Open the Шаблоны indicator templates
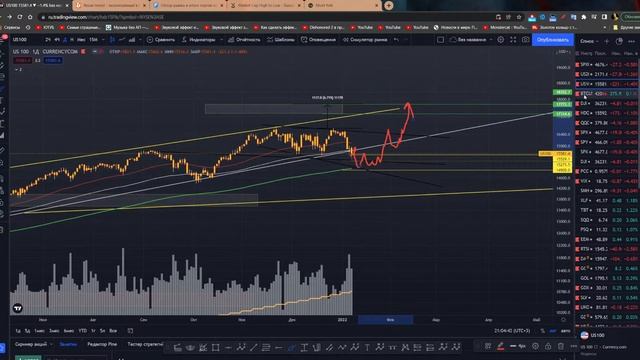 [281, 40]
